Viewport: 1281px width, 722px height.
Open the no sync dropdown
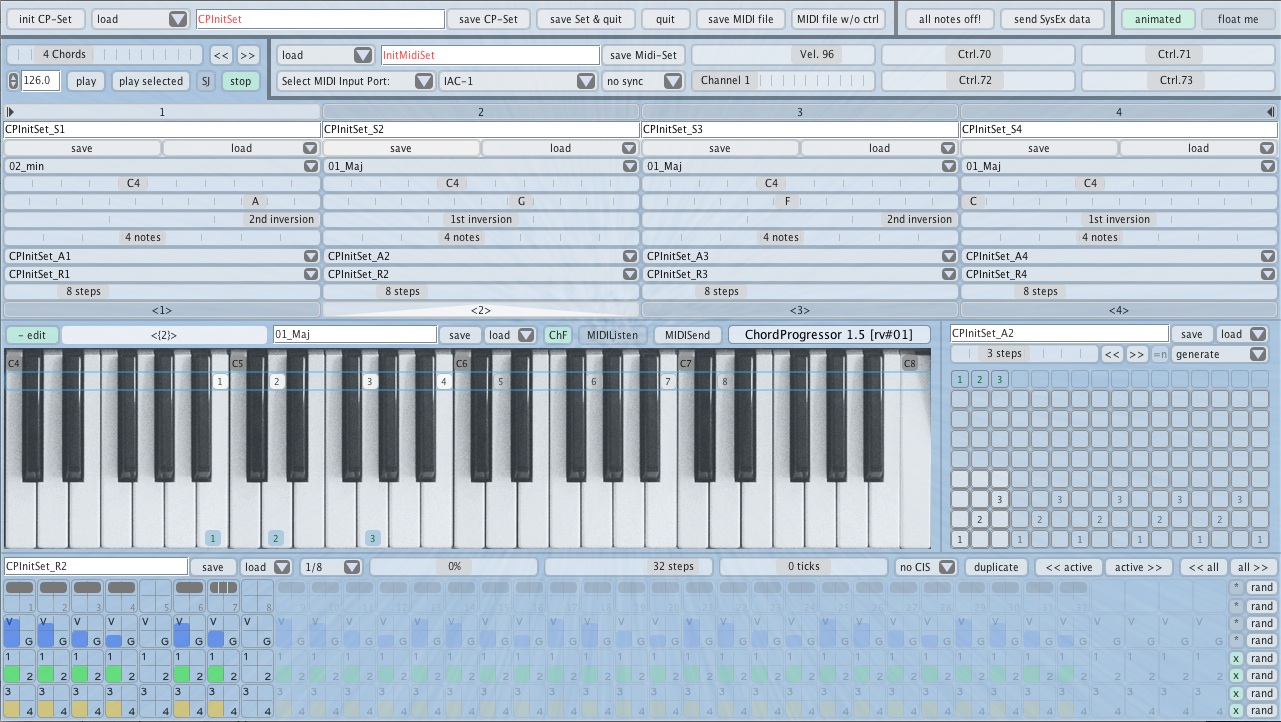pos(643,81)
